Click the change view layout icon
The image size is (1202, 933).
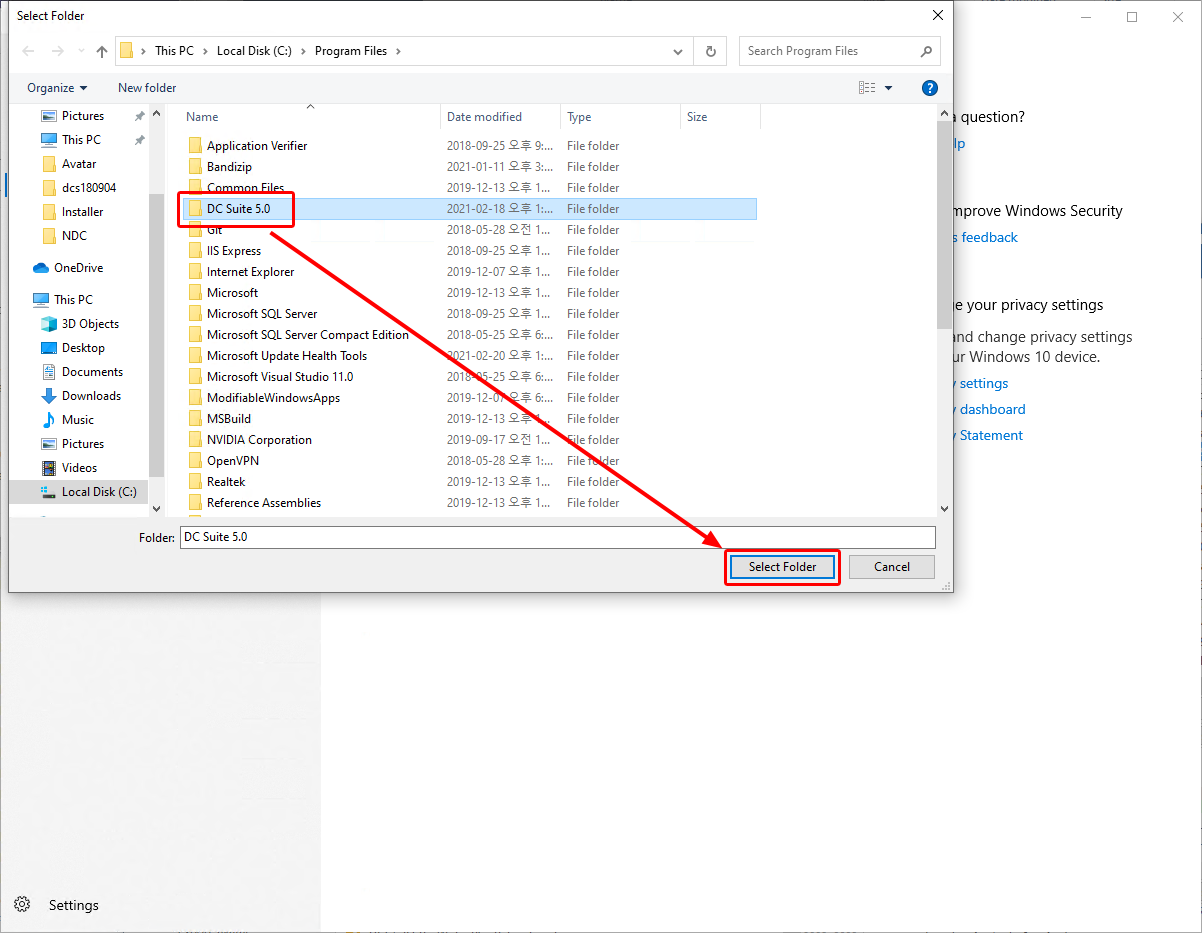867,87
